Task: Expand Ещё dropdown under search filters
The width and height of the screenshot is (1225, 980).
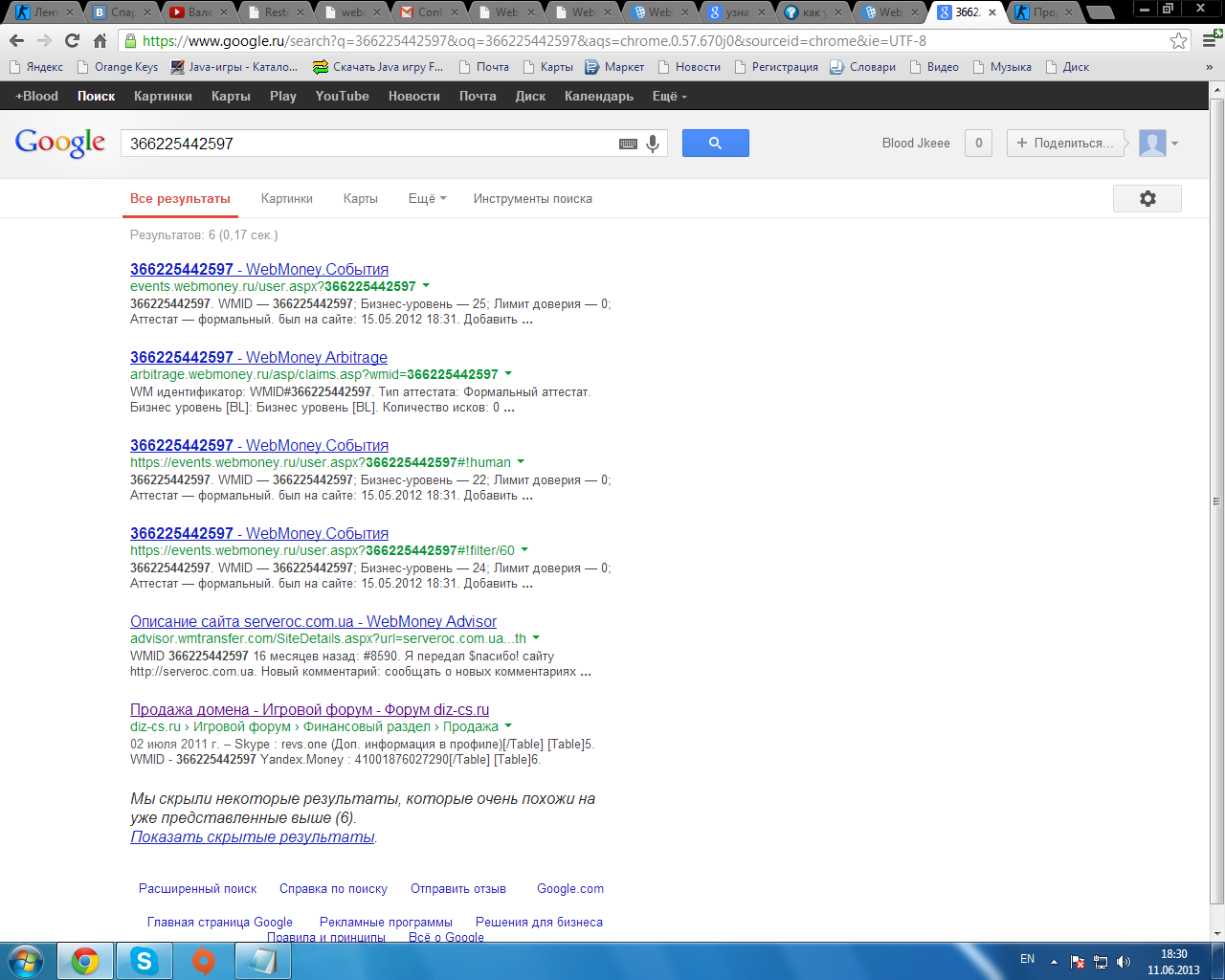Action: click(427, 198)
